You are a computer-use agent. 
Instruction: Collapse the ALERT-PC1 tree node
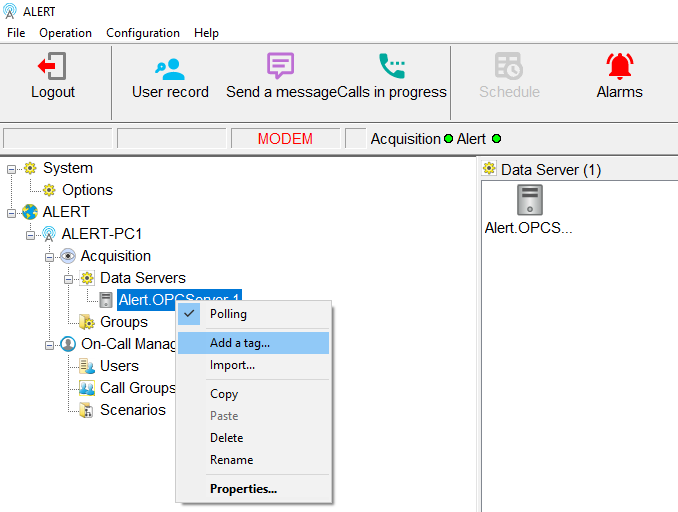pyautogui.click(x=30, y=234)
